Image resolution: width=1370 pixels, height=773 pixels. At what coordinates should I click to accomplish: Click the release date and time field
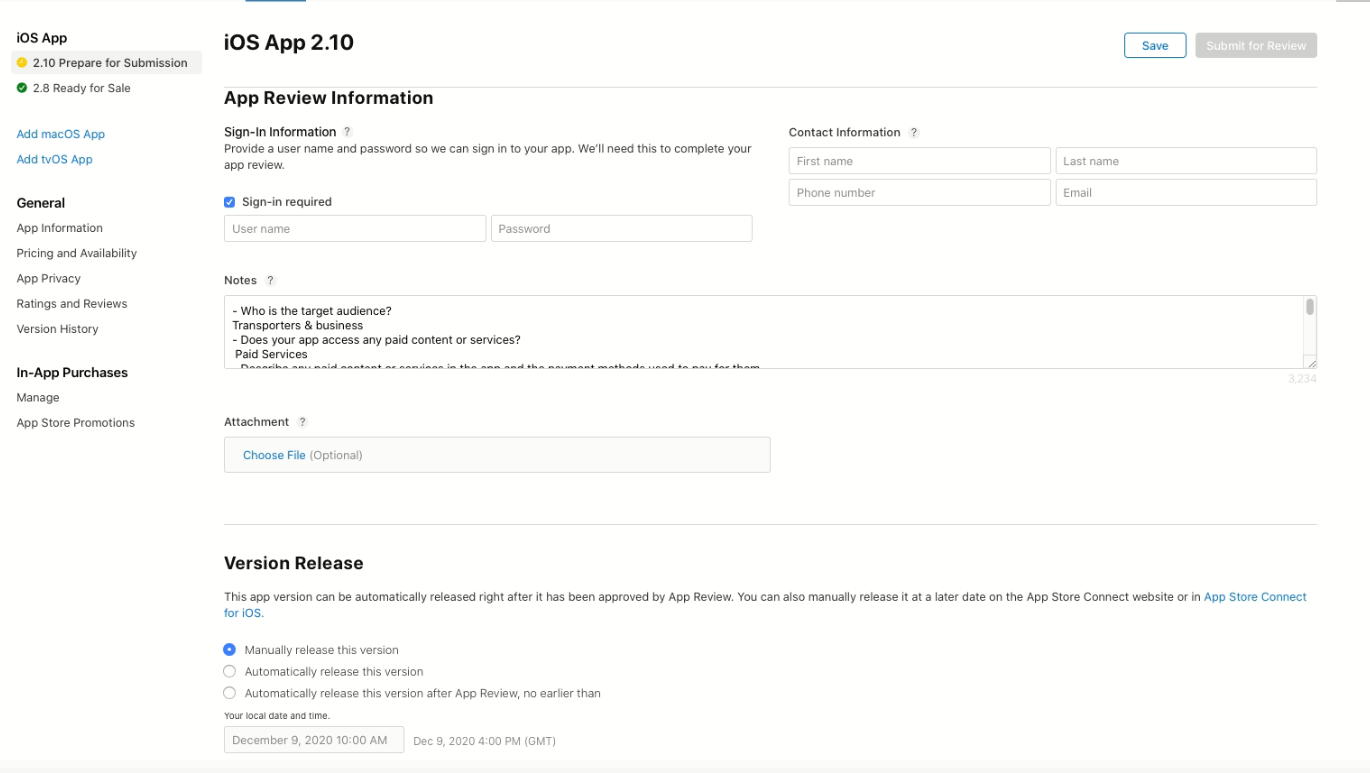point(313,740)
